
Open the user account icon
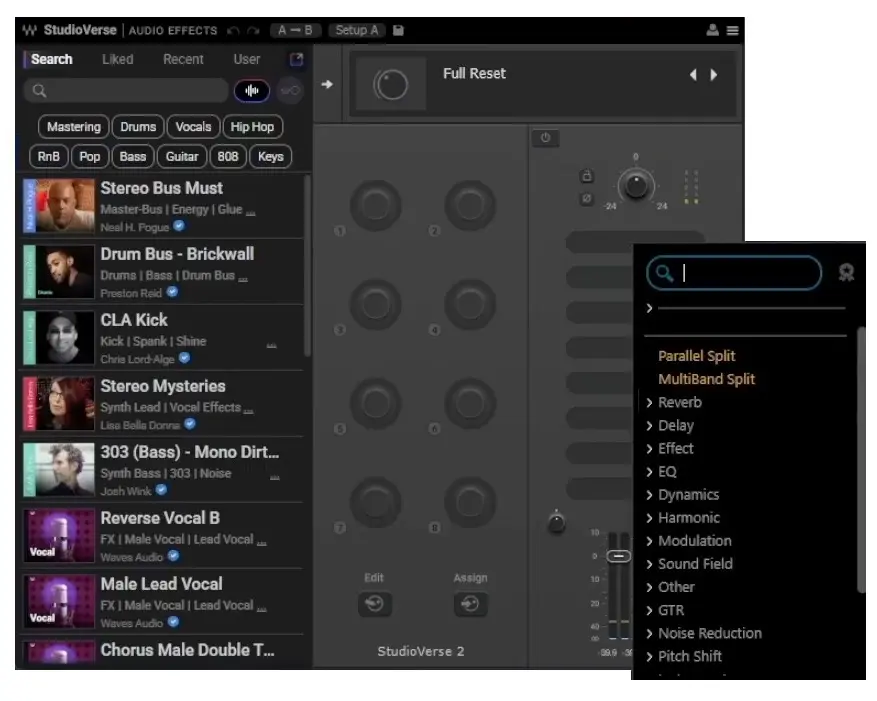(712, 30)
